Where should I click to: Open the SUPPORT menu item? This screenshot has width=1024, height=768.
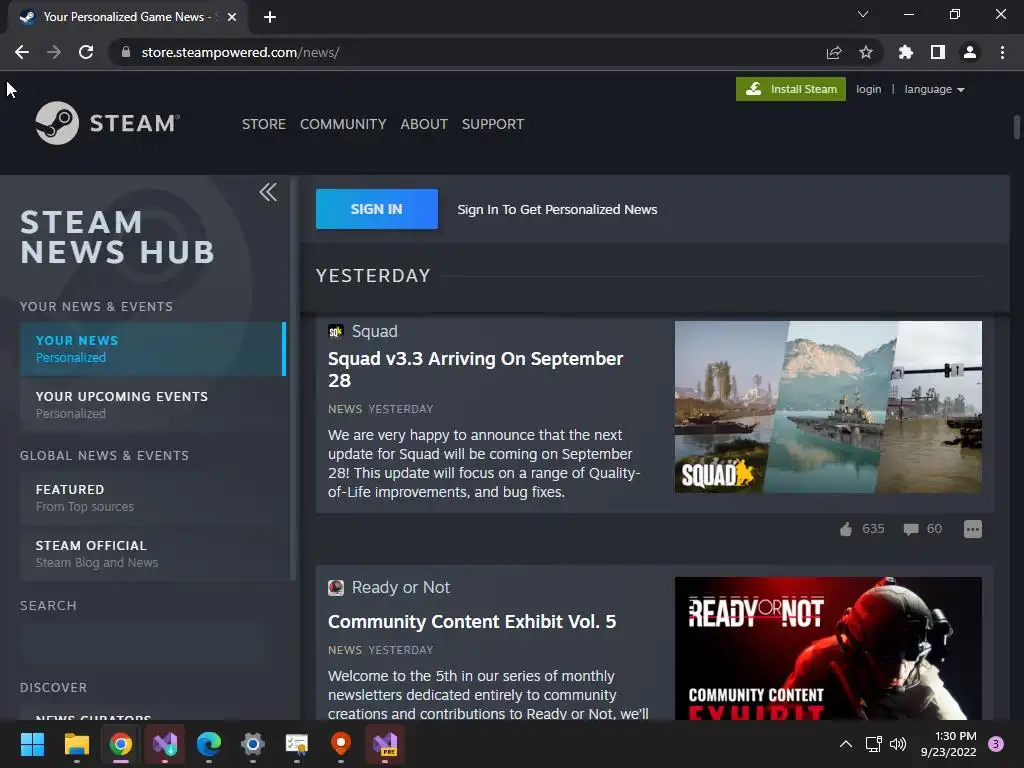[x=492, y=124]
